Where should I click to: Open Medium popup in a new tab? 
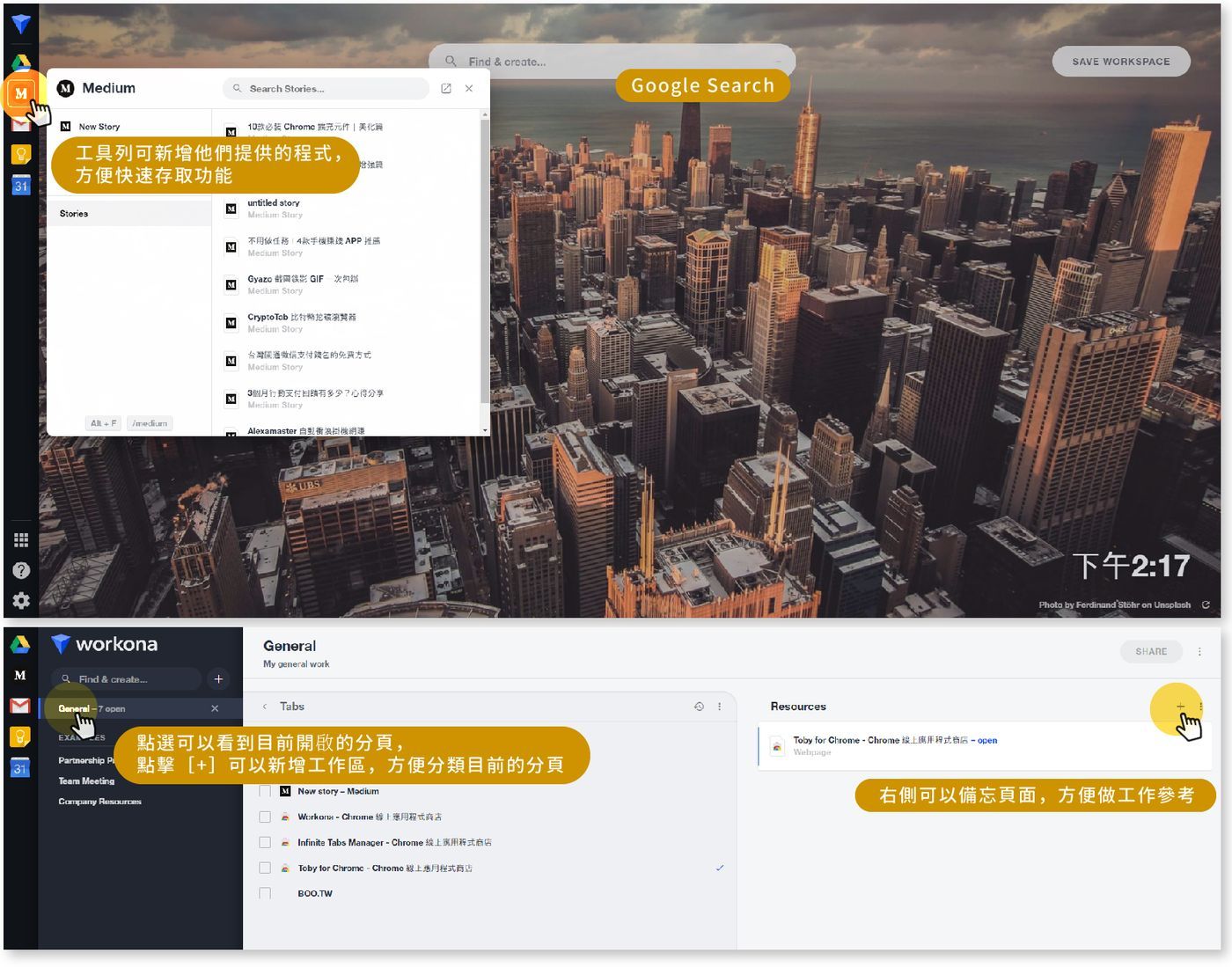click(x=446, y=89)
